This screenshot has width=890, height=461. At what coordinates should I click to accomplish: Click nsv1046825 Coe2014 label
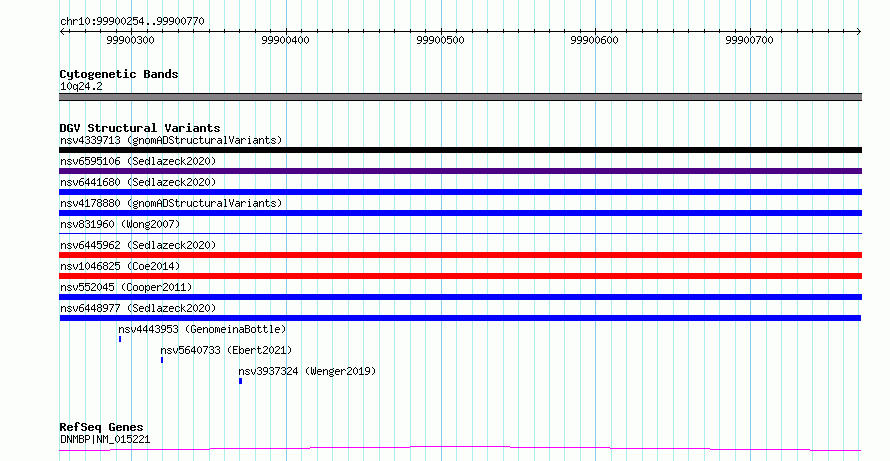[x=120, y=266]
